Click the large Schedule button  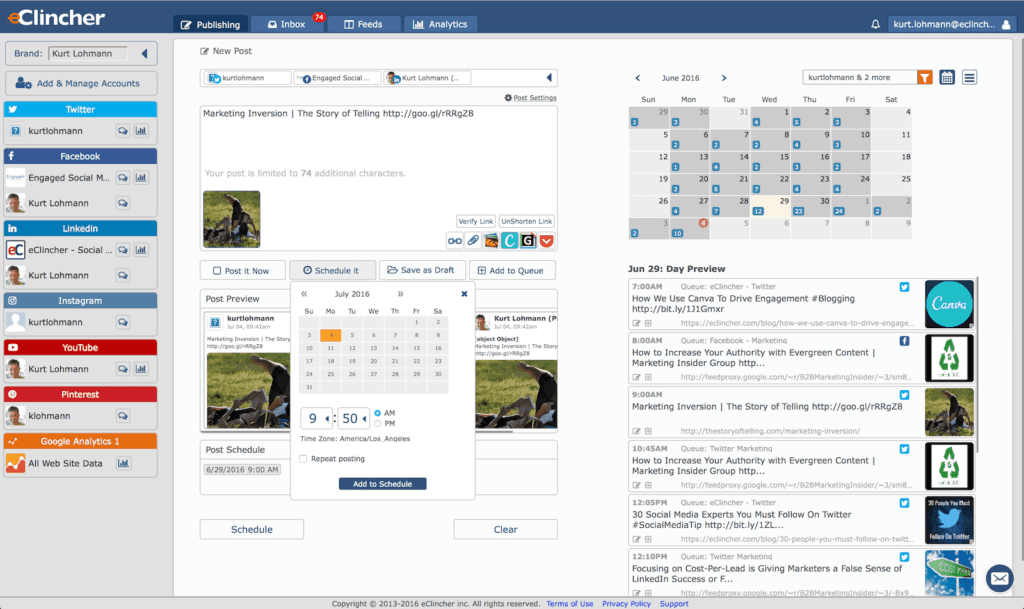tap(251, 529)
